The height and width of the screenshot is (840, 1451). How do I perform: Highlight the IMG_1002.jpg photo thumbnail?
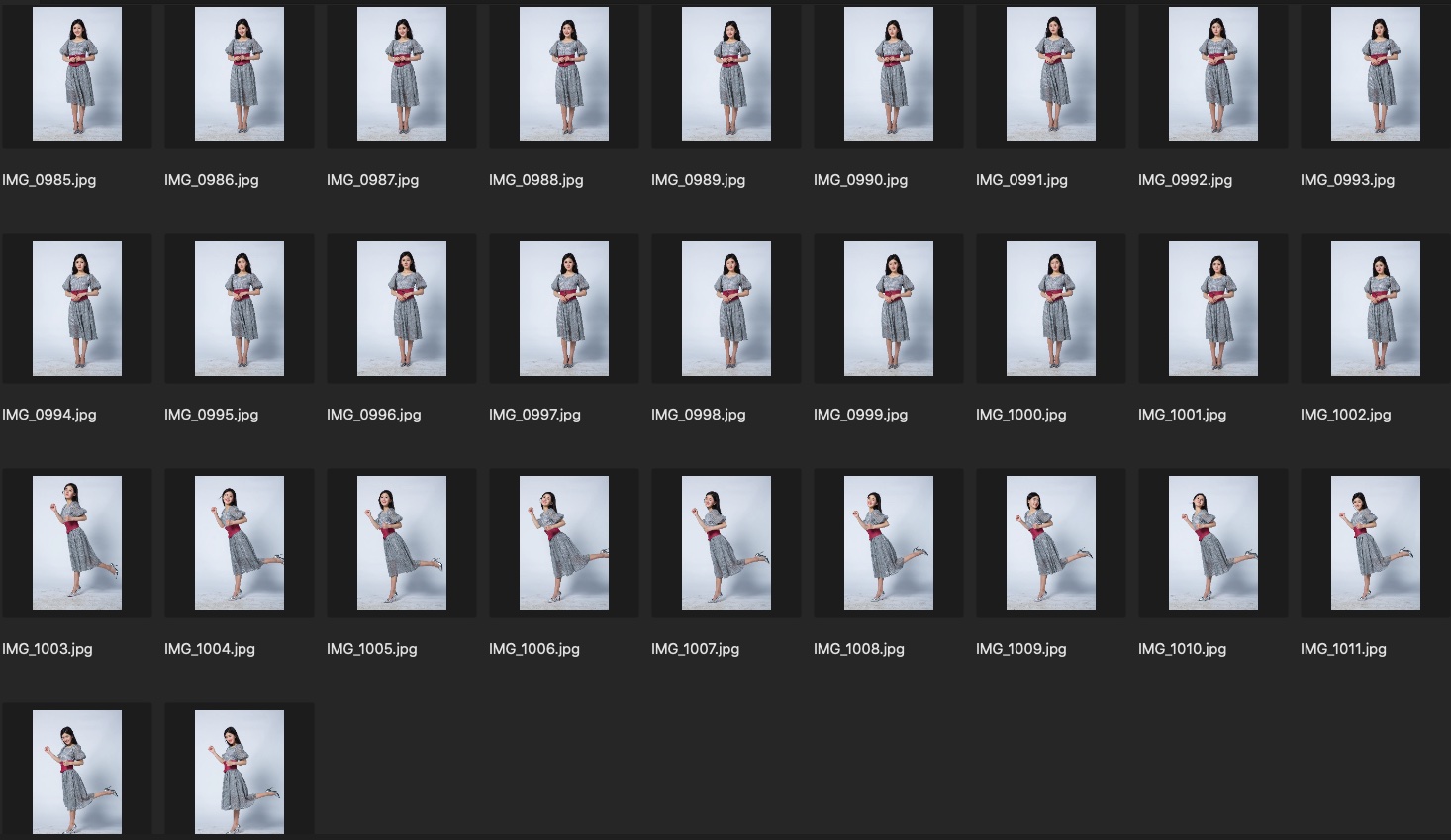point(1376,309)
